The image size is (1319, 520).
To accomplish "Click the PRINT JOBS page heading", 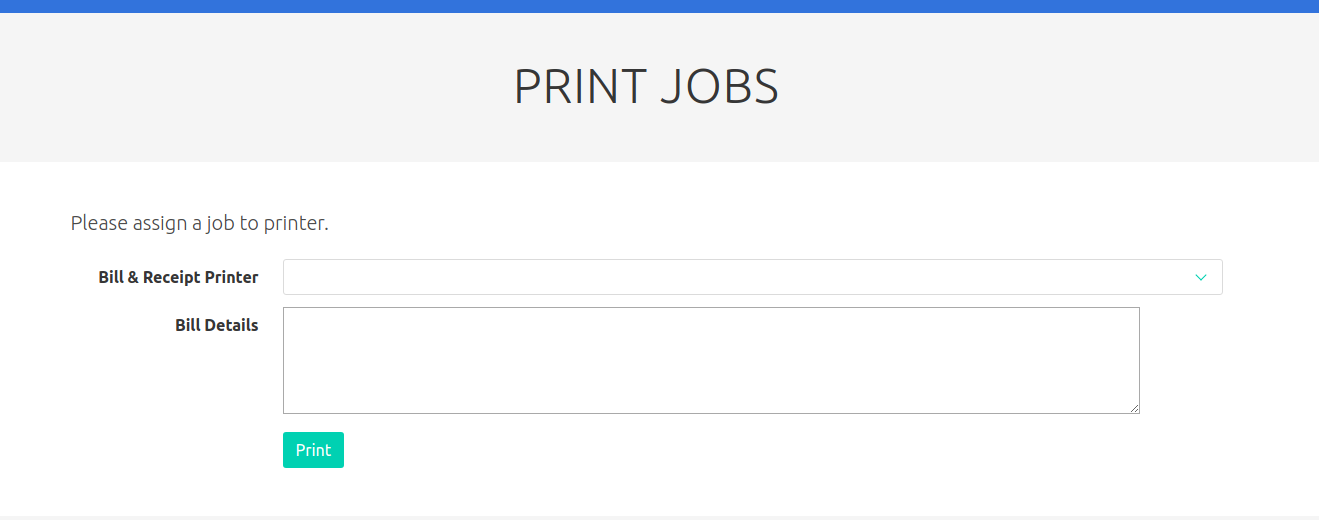I will [646, 87].
